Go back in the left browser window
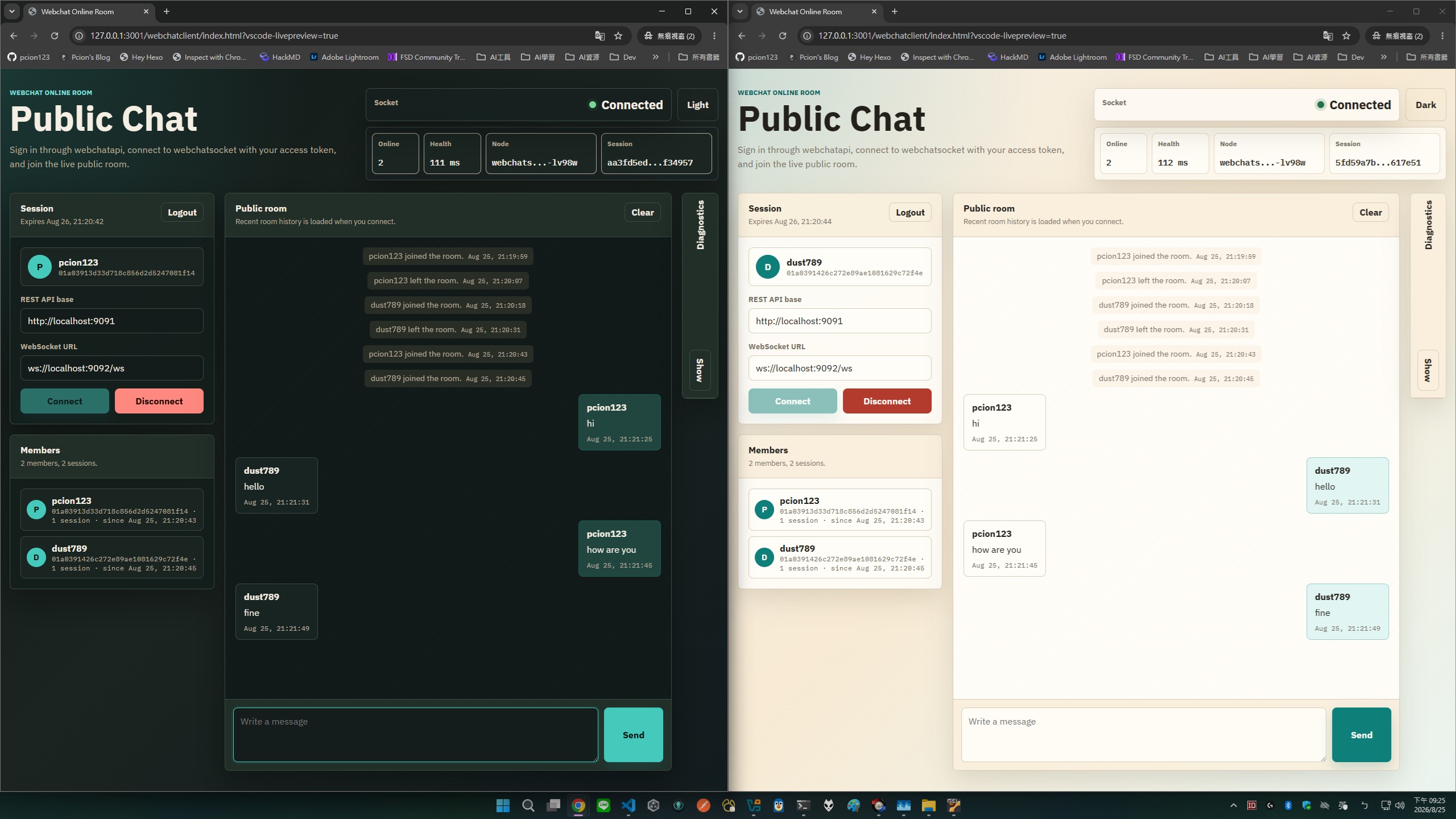The height and width of the screenshot is (819, 1456). [x=14, y=36]
